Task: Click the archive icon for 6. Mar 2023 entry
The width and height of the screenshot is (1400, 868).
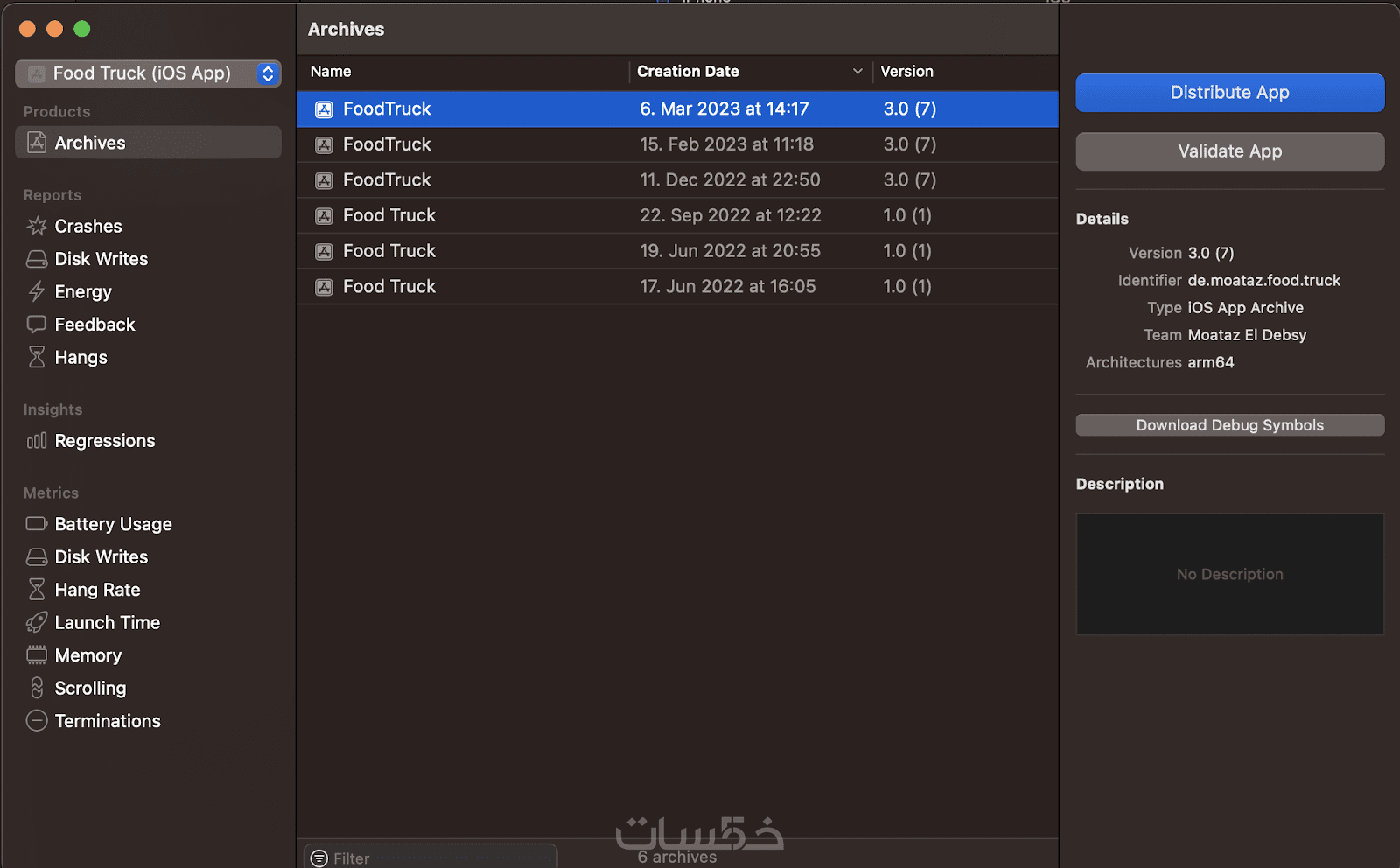Action: click(324, 109)
